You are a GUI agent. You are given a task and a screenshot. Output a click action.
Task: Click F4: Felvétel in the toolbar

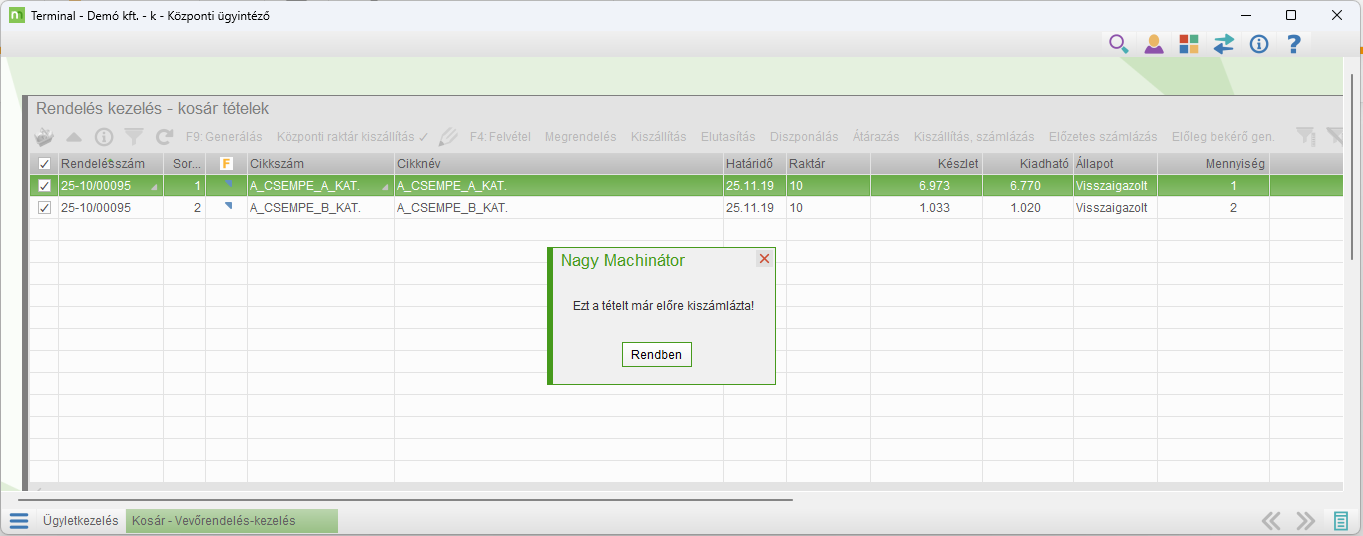pos(500,136)
